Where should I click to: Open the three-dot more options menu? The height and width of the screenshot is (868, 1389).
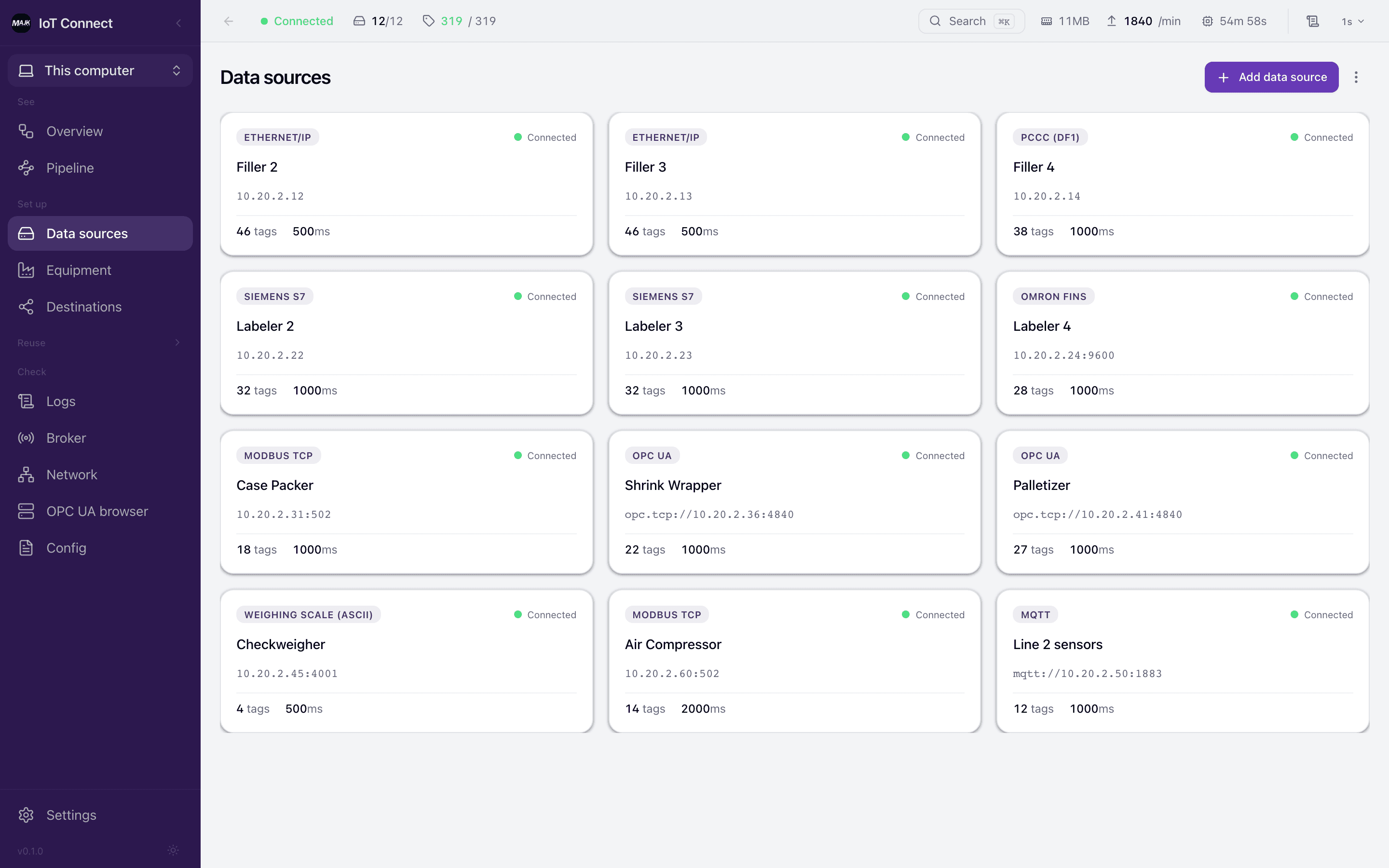click(x=1356, y=77)
